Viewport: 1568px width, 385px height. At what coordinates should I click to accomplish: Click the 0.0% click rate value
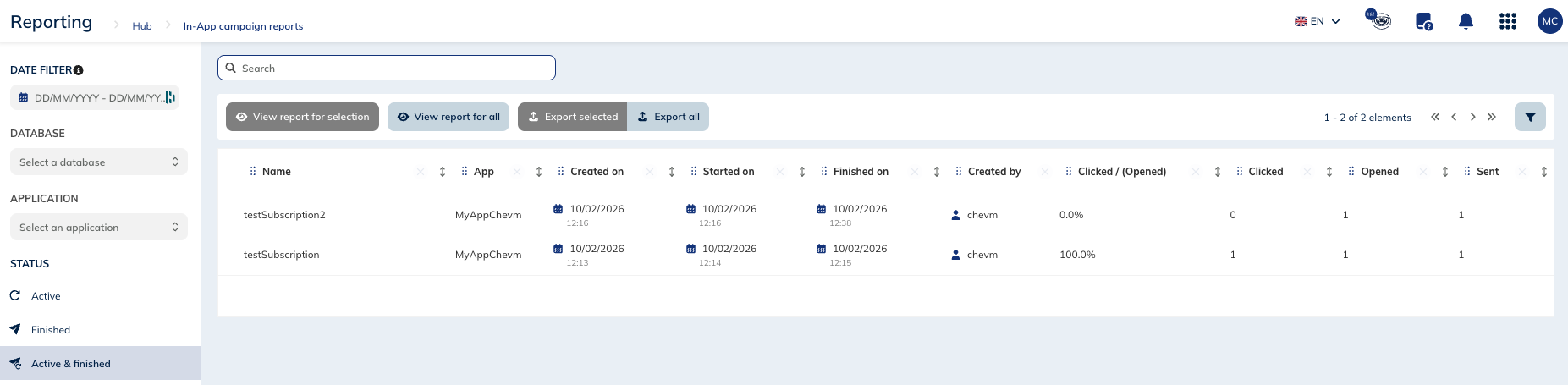[x=1071, y=215]
